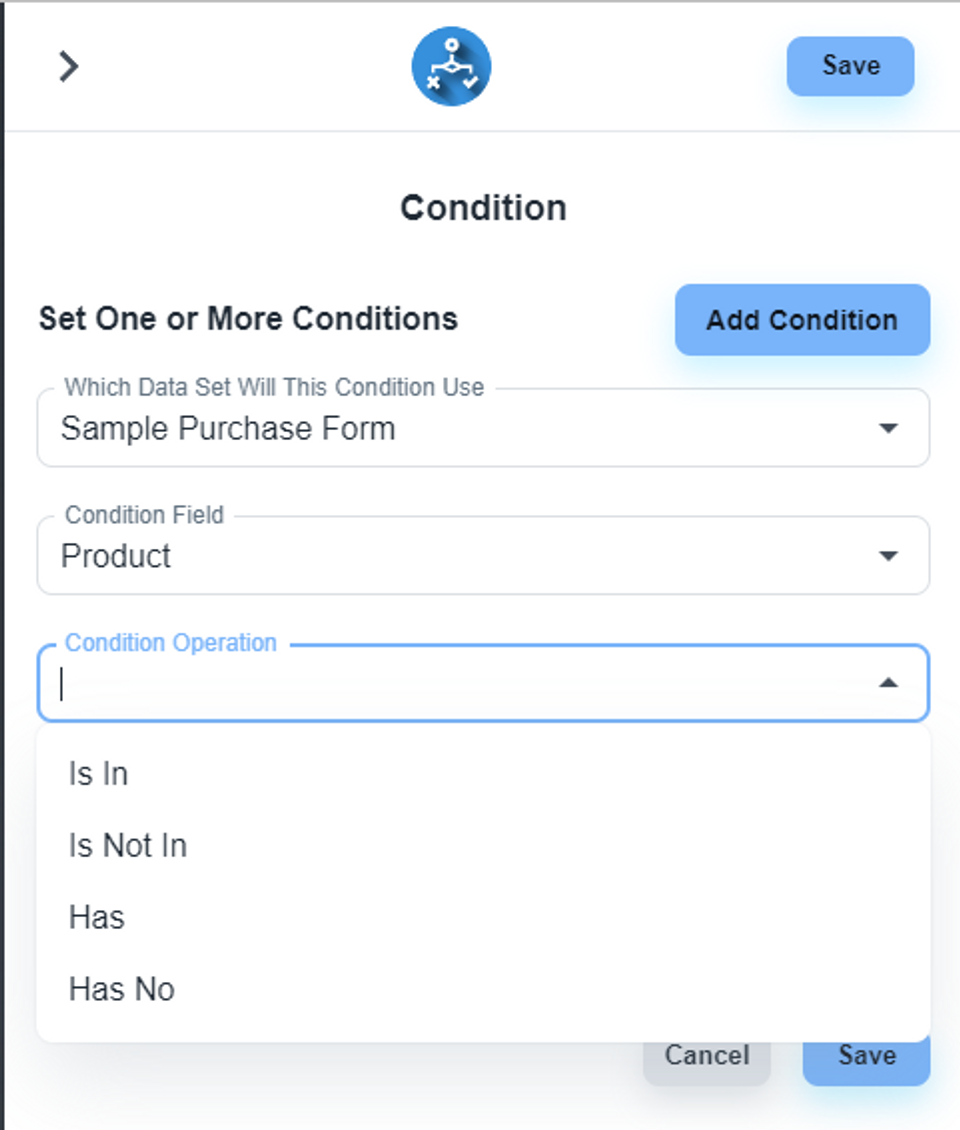
Task: Click the Condition heading title
Action: 483,208
